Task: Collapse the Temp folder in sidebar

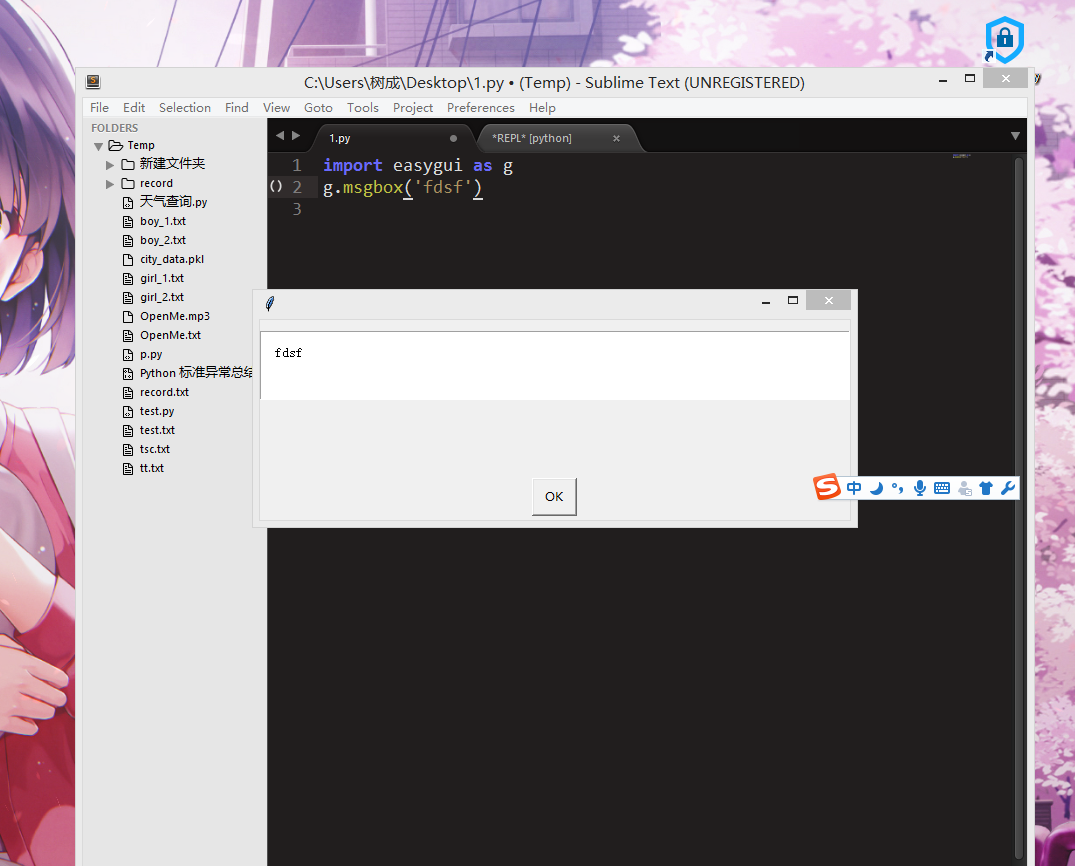Action: (98, 146)
